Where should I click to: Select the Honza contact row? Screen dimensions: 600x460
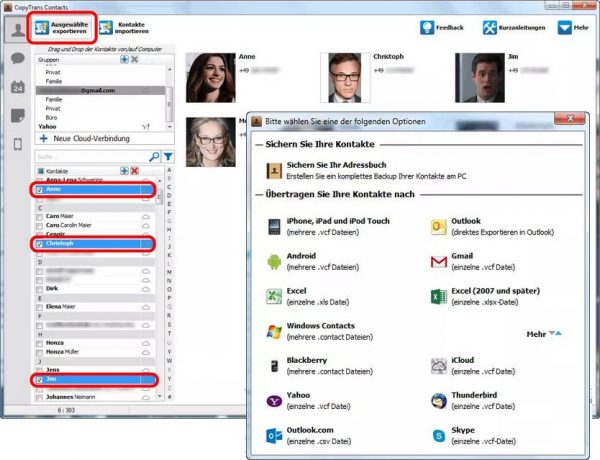coord(96,343)
